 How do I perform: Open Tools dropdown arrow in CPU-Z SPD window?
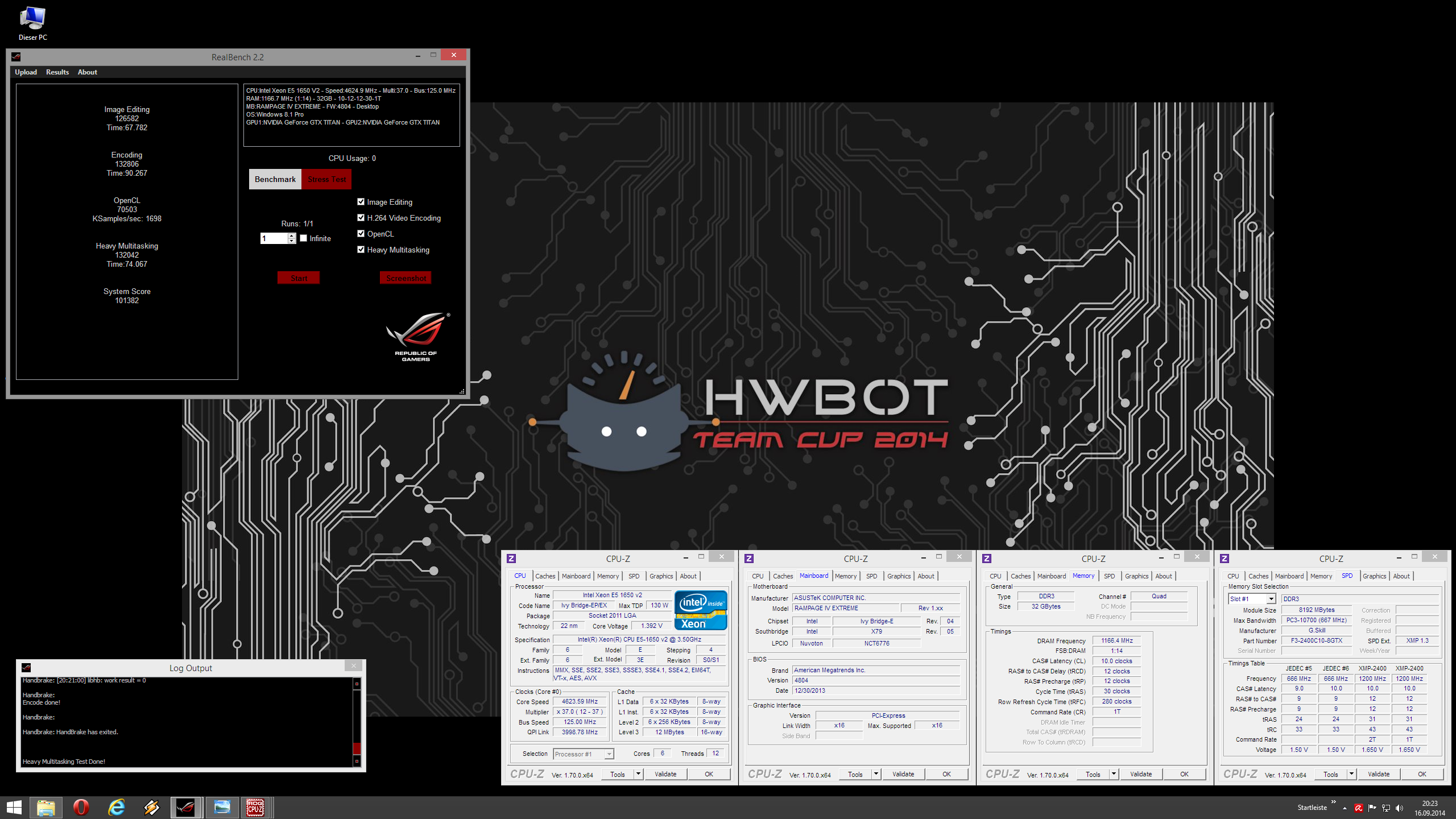click(1351, 774)
